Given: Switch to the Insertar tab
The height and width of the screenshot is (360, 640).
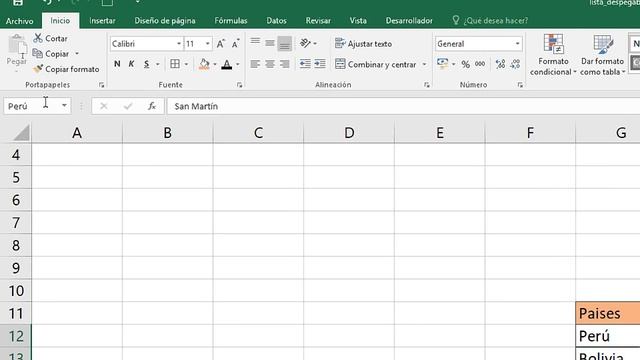Looking at the screenshot, I should click(102, 20).
